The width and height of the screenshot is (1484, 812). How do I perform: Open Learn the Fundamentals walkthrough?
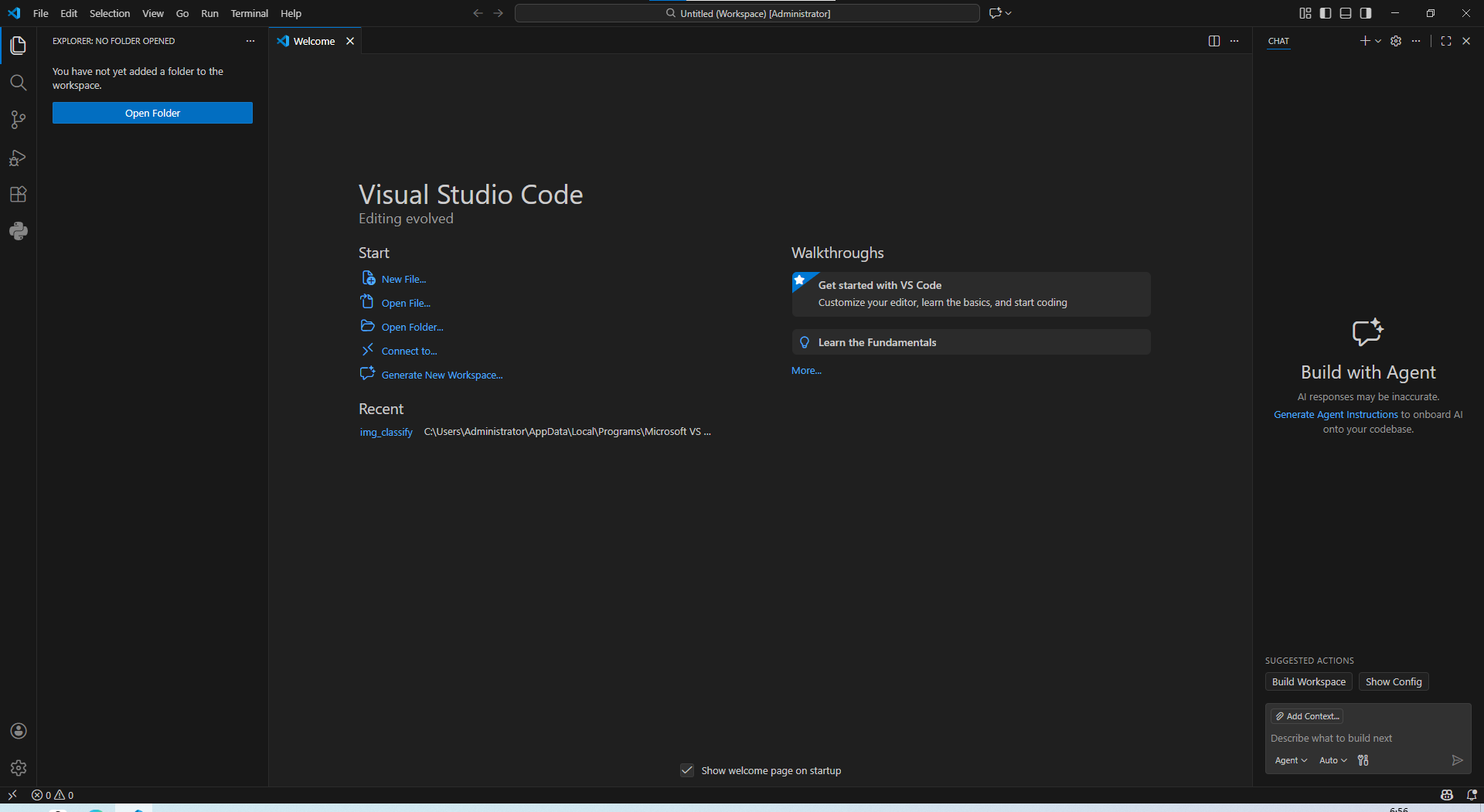tap(971, 342)
